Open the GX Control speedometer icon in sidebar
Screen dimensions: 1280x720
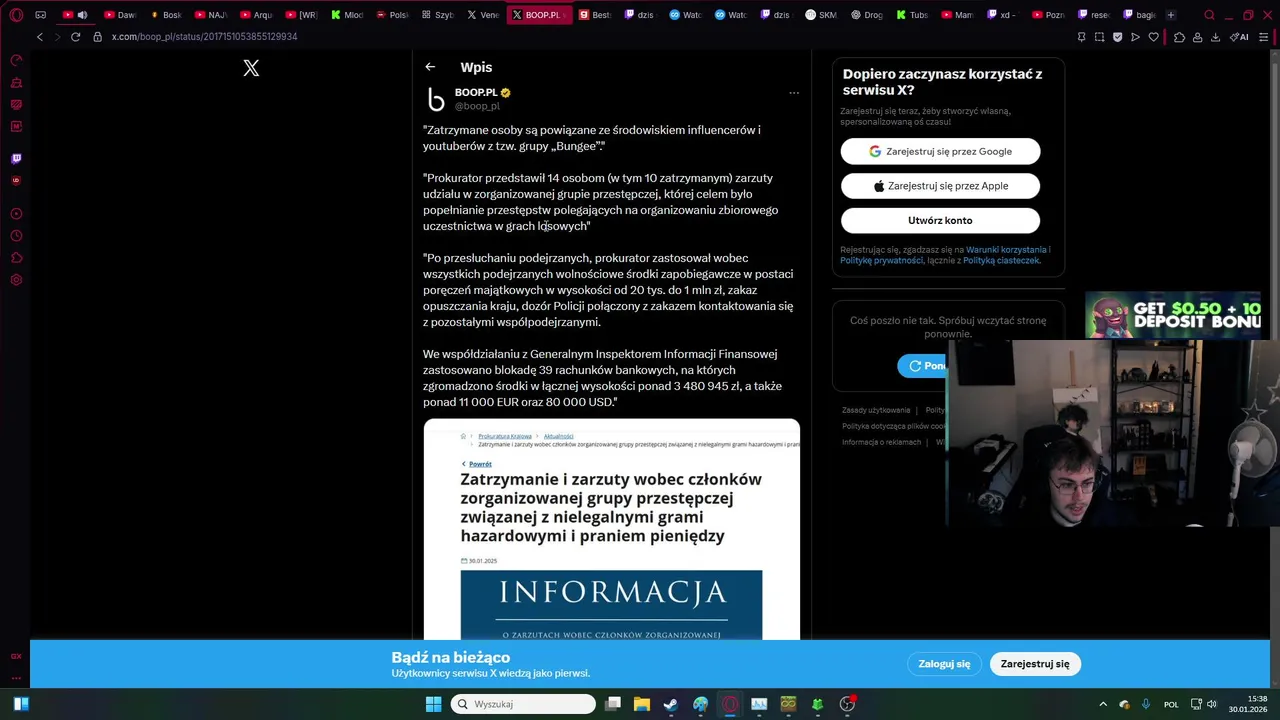pos(16,61)
